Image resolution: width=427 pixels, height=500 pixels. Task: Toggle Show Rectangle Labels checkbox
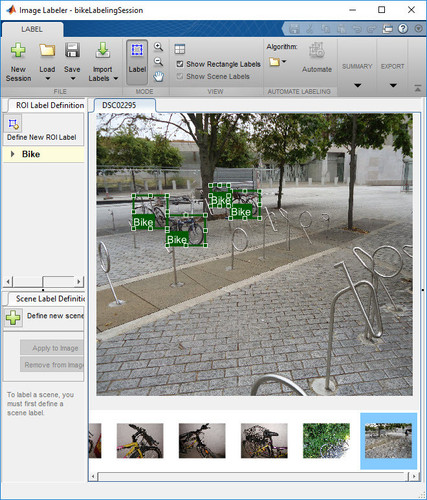(x=180, y=64)
